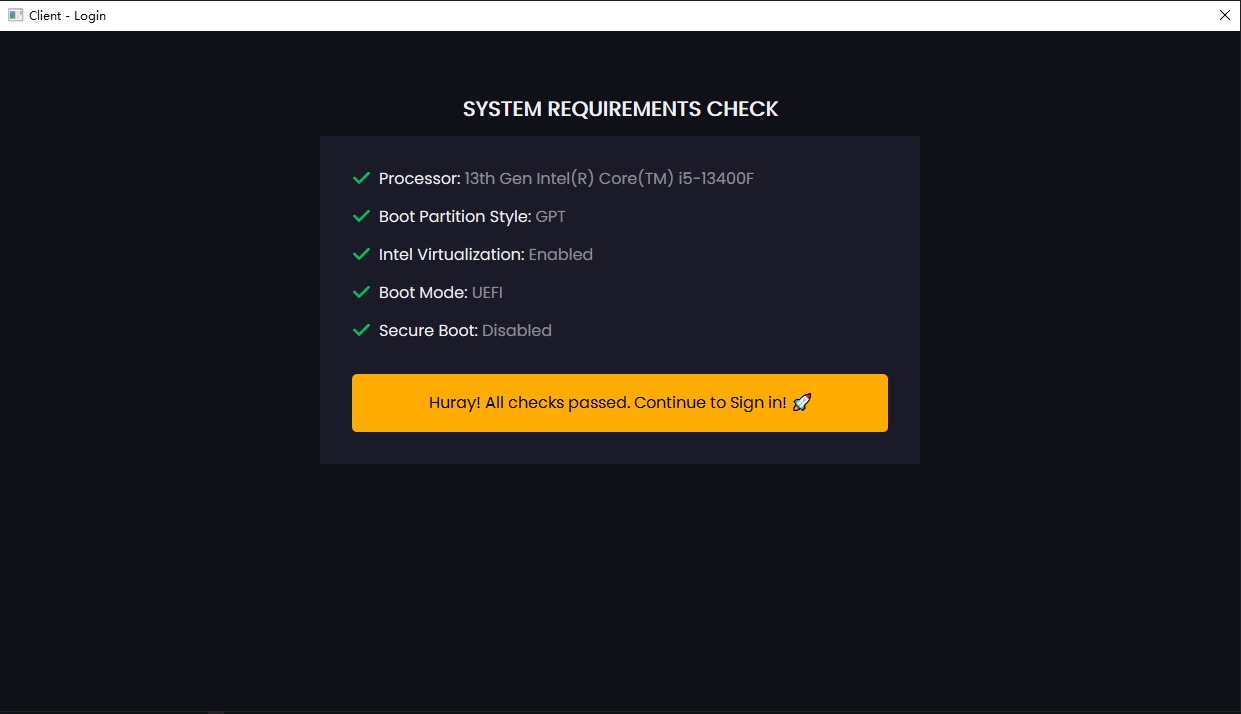1241x714 pixels.
Task: Click the 'SYSTEM REQUIREMENTS CHECK' heading
Action: click(620, 109)
